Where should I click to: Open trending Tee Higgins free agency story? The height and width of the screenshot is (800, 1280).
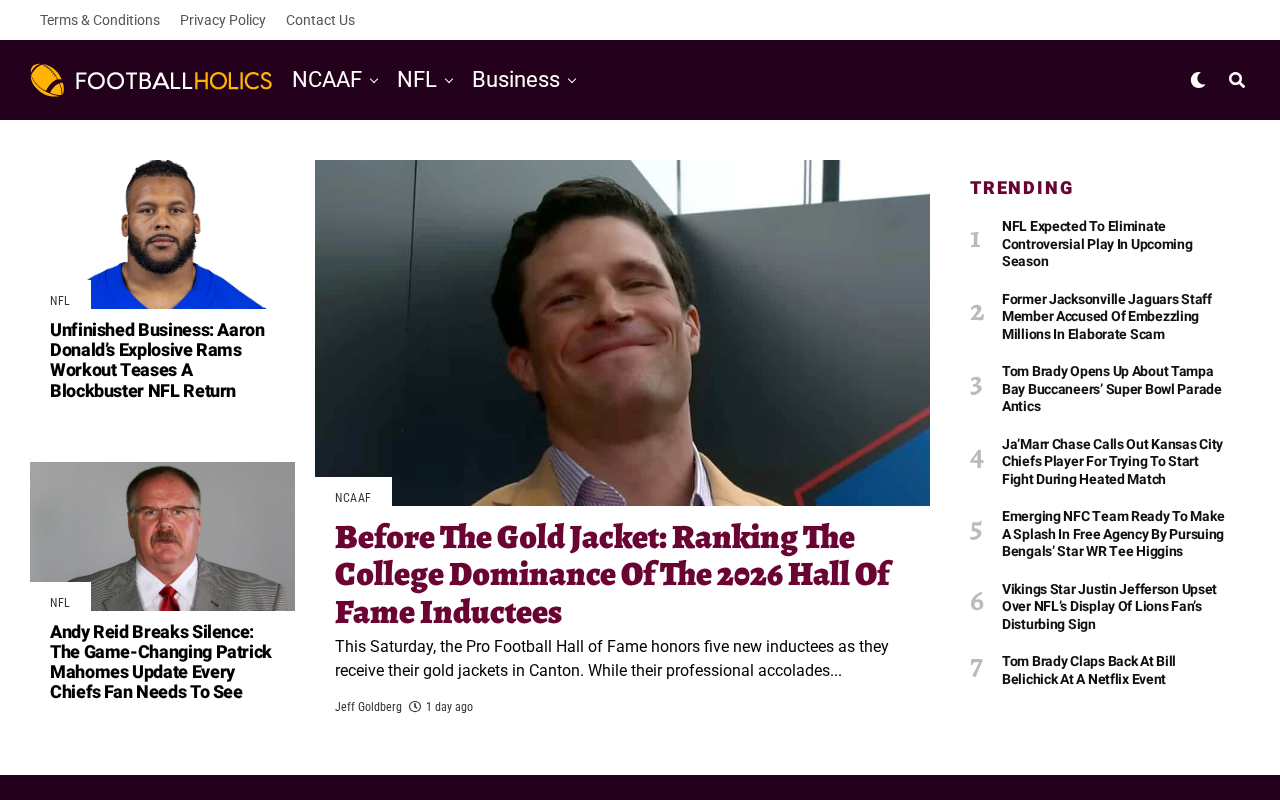(1113, 534)
